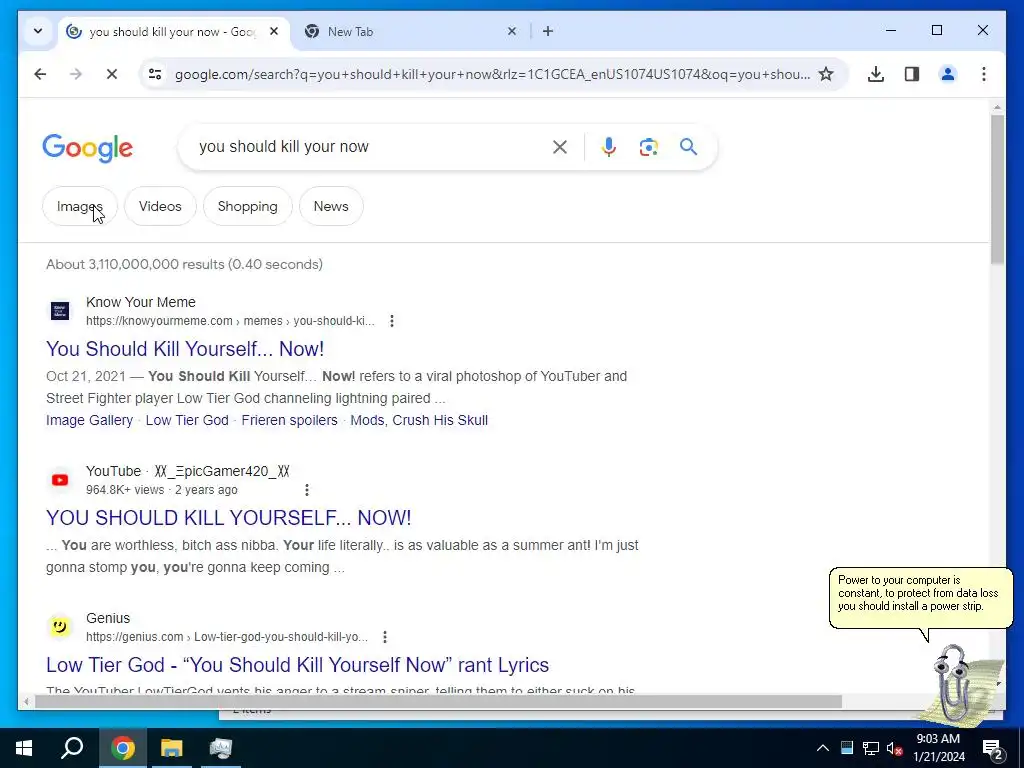Click the knowyourmeme.com URL breadcrumb
This screenshot has height=768, width=1024.
pyautogui.click(x=230, y=321)
